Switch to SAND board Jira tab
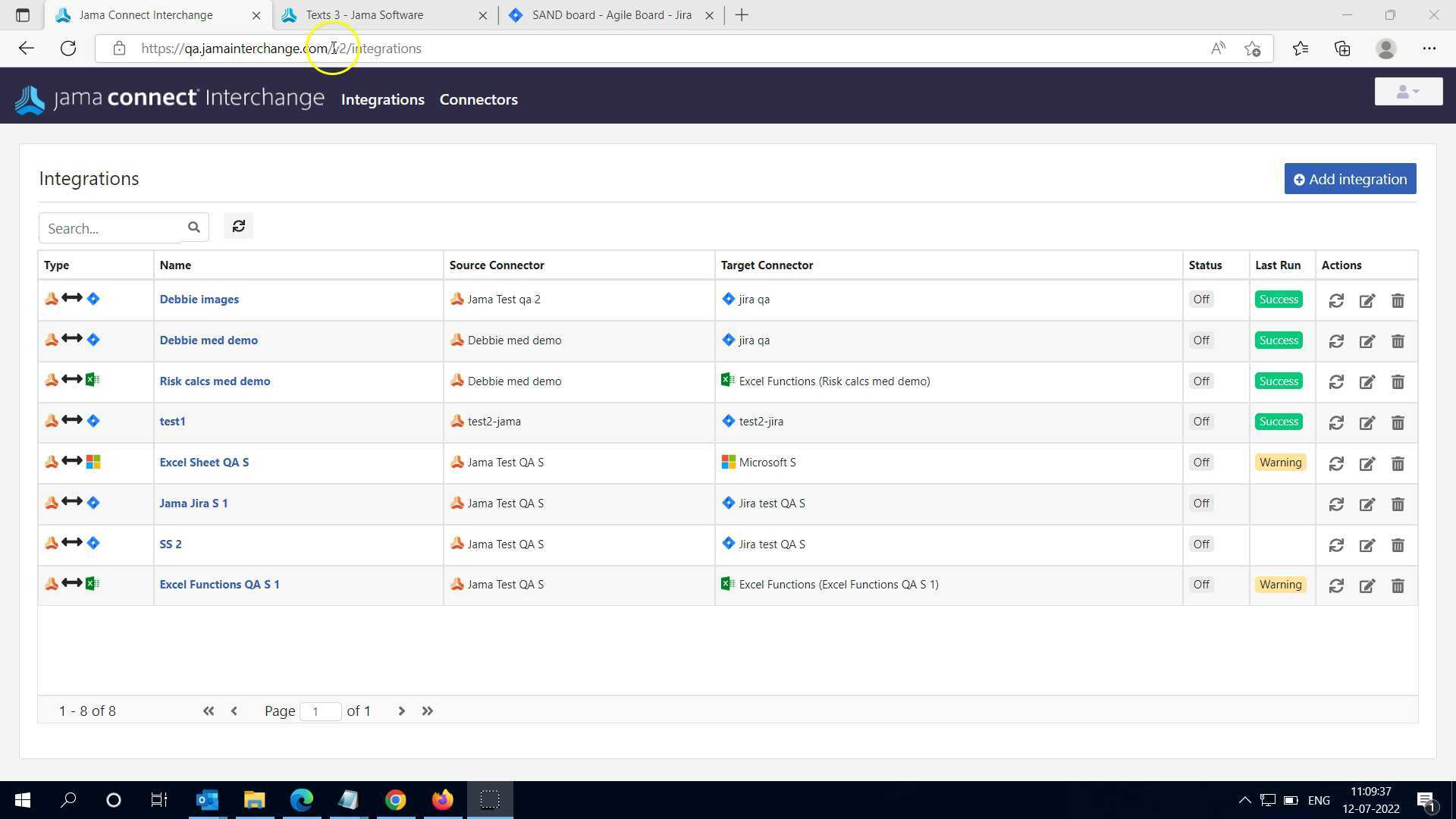This screenshot has width=1456, height=819. (611, 15)
